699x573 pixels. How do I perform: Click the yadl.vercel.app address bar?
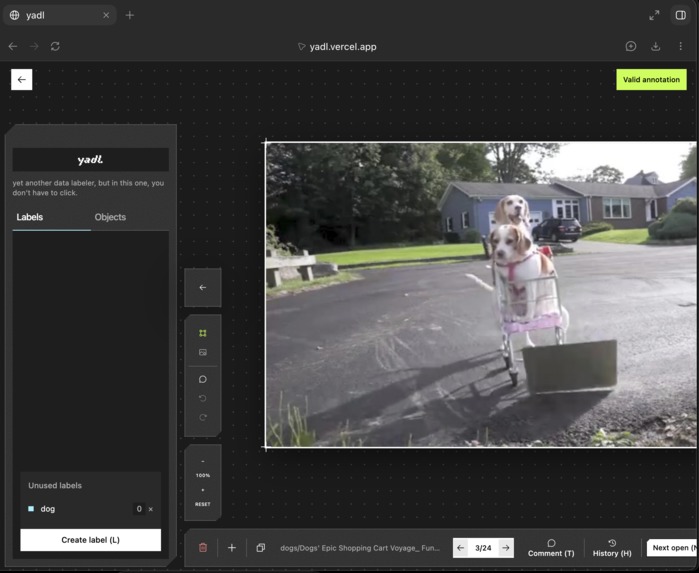[343, 47]
